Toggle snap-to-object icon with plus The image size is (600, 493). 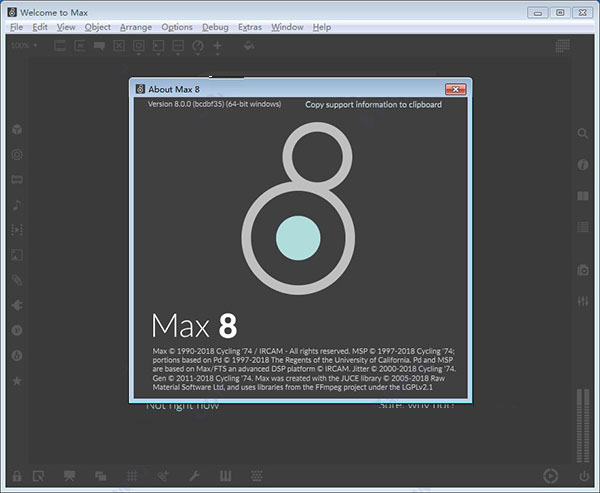click(163, 476)
